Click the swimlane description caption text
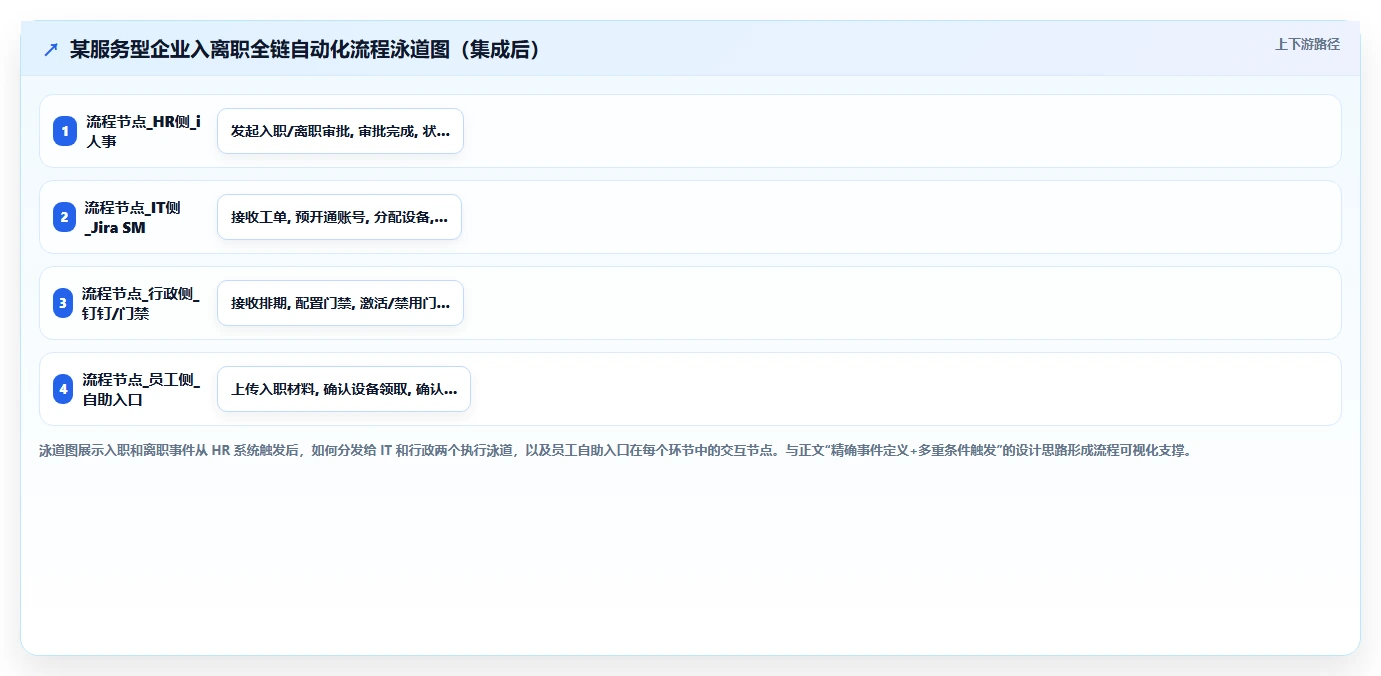 [615, 451]
